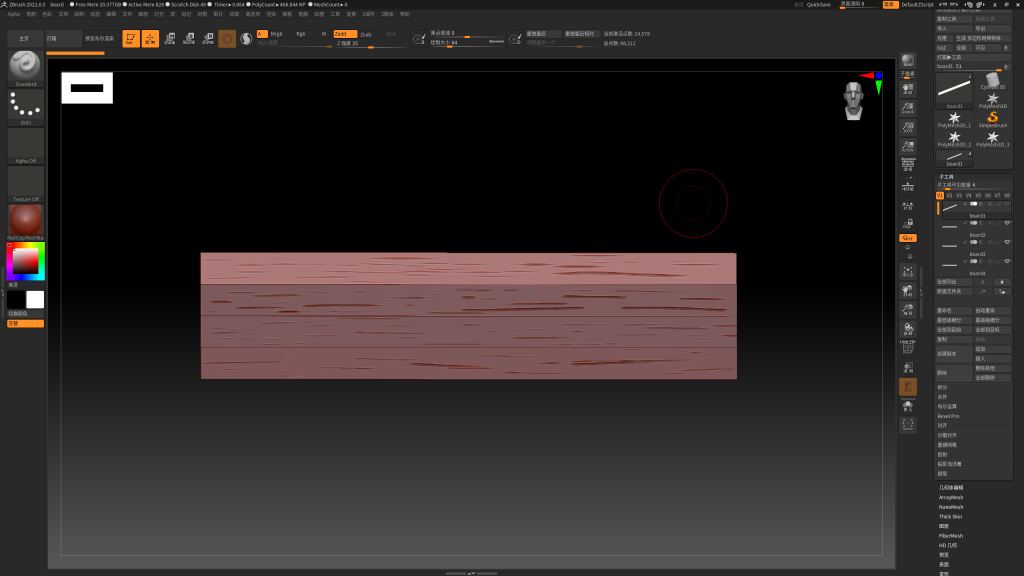Select the Standard brush thumbnail
Image resolution: width=1024 pixels, height=576 pixels.
[x=25, y=67]
